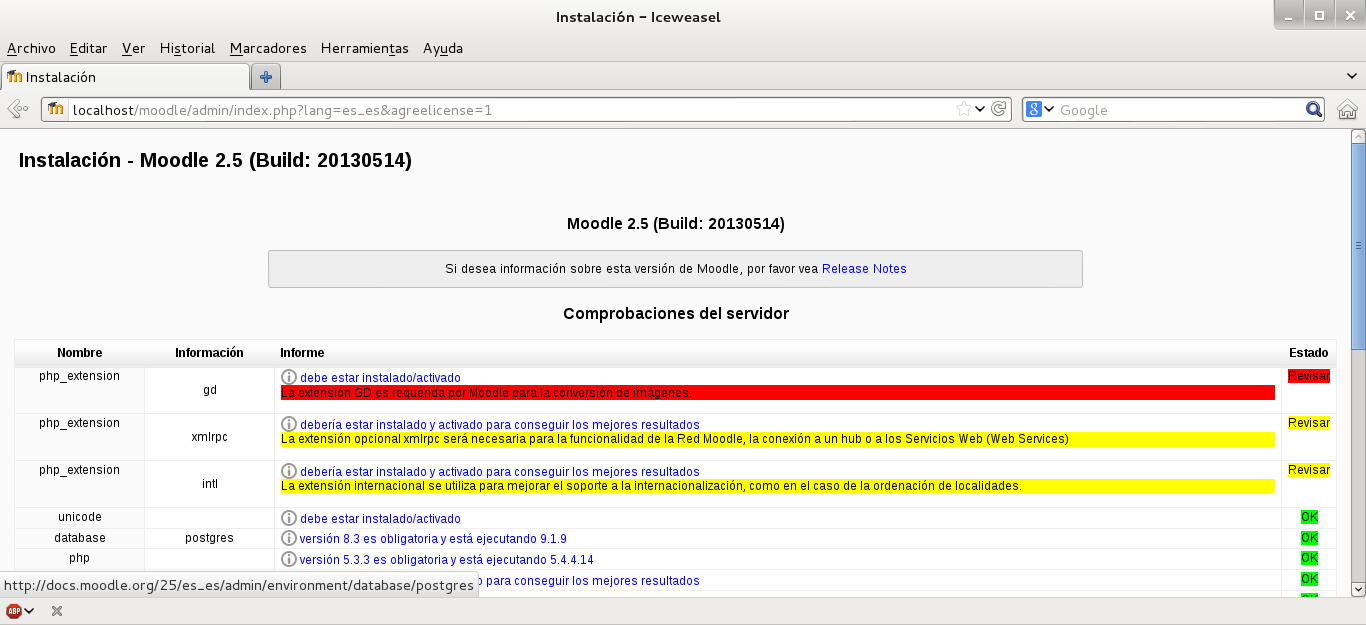The height and width of the screenshot is (625, 1366).
Task: Click the gd 'debe estar instalado/activado' link
Action: pos(380,377)
